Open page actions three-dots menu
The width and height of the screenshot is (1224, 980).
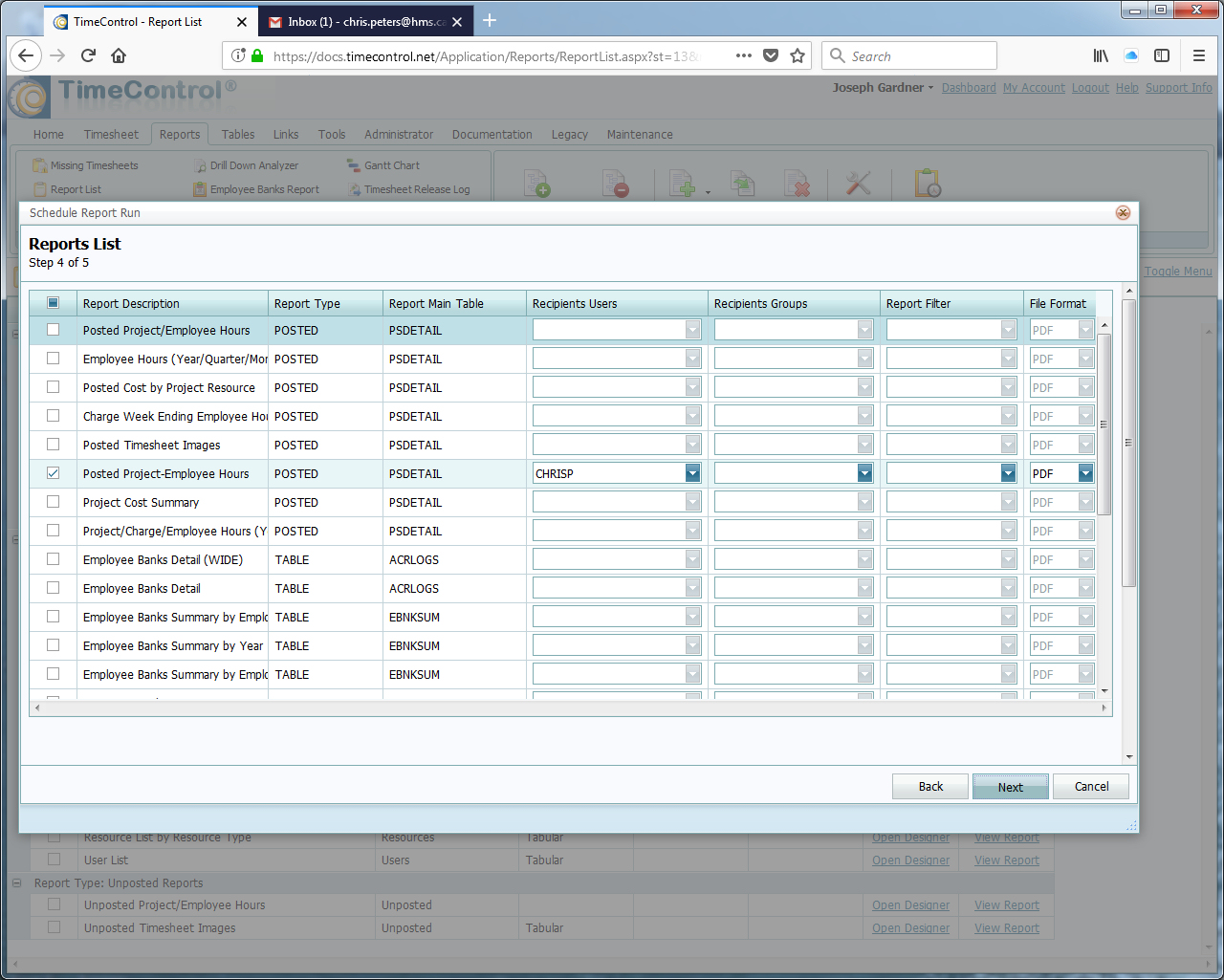tap(744, 55)
